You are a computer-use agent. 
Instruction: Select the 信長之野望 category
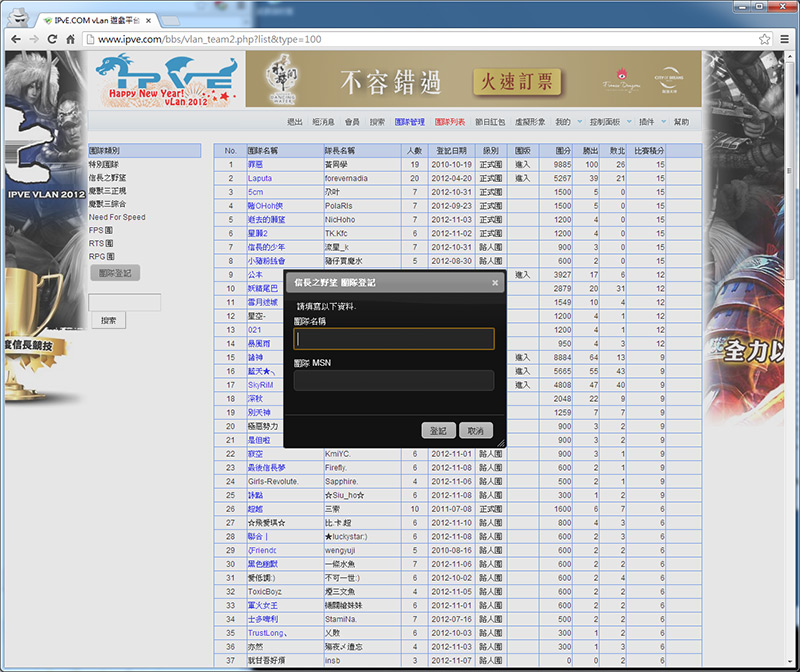[x=107, y=178]
